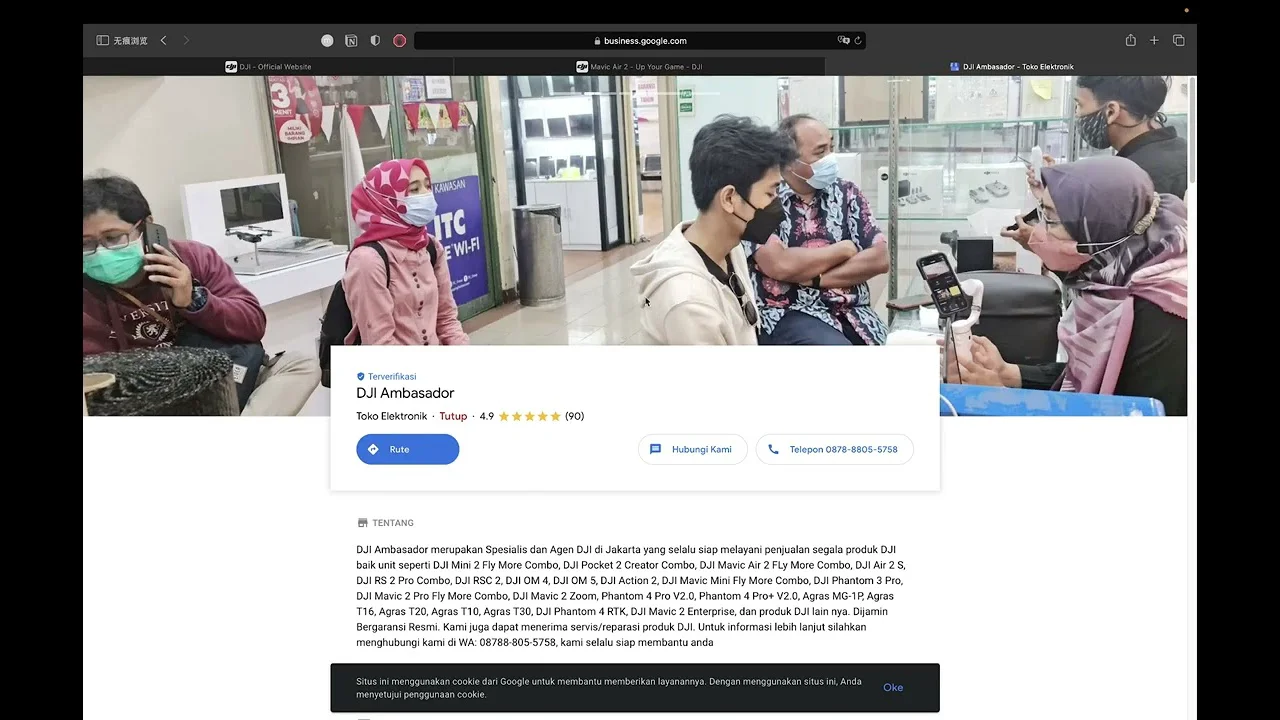Click the page's vertical scrollbar
Screen dimensions: 1280x720
coord(1191,130)
